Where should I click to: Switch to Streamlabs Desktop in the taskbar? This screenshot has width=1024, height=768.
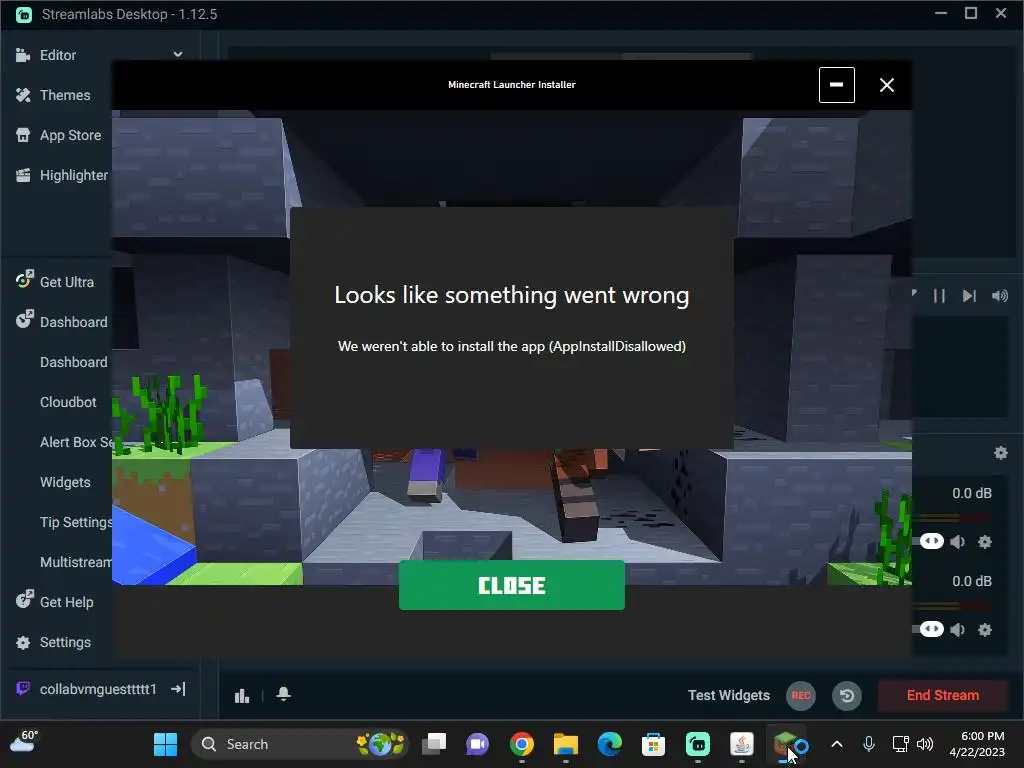tap(697, 744)
